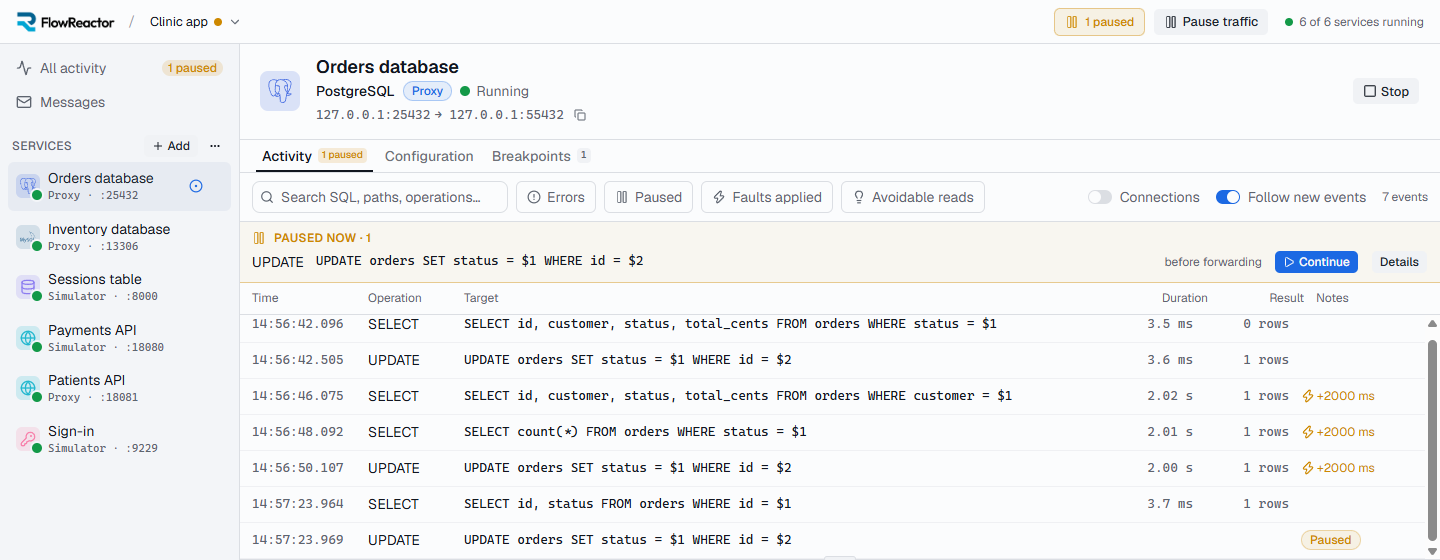Click the PostgreSQL elephant icon in header
The height and width of the screenshot is (560, 1440).
(280, 91)
